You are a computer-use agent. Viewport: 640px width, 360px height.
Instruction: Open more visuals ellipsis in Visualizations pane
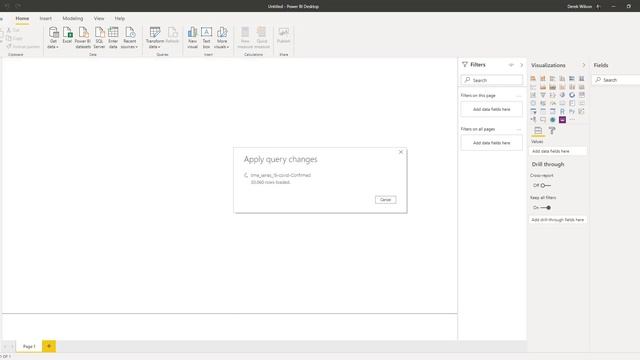tap(572, 120)
